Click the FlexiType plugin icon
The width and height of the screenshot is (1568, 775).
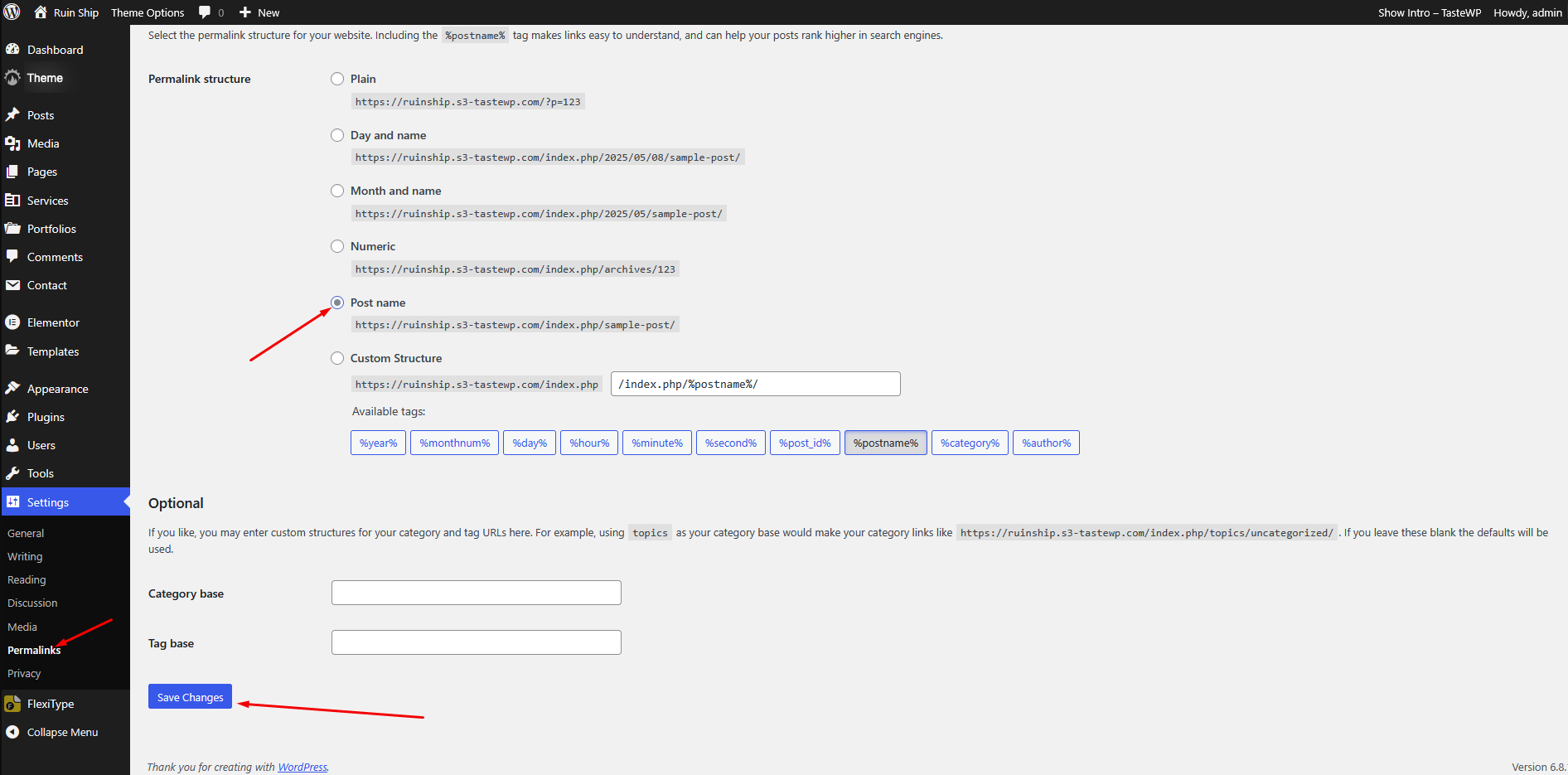[x=12, y=704]
